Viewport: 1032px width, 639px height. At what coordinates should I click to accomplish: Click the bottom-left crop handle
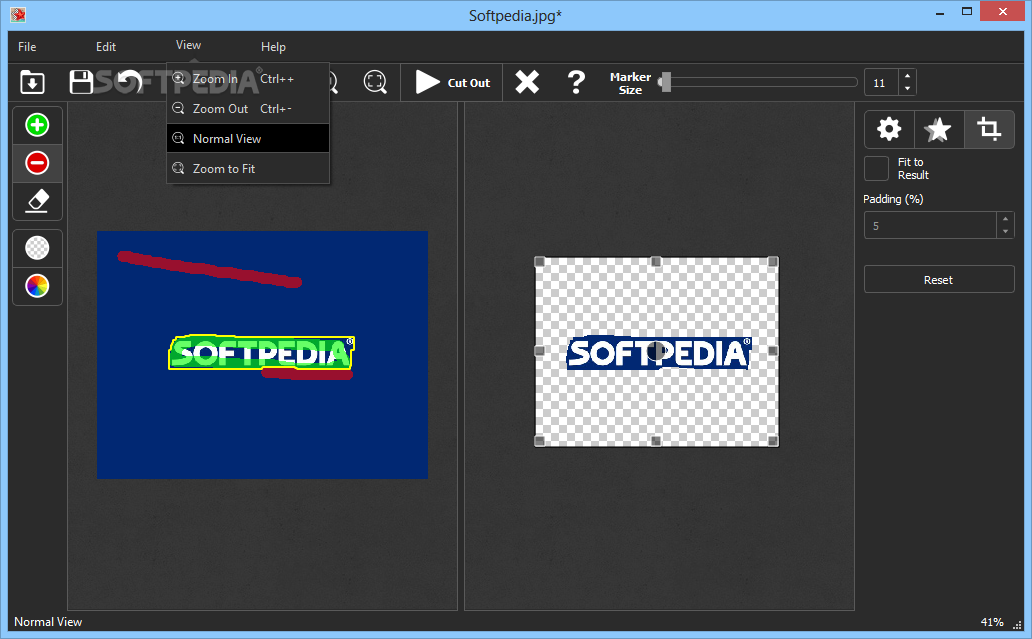540,441
